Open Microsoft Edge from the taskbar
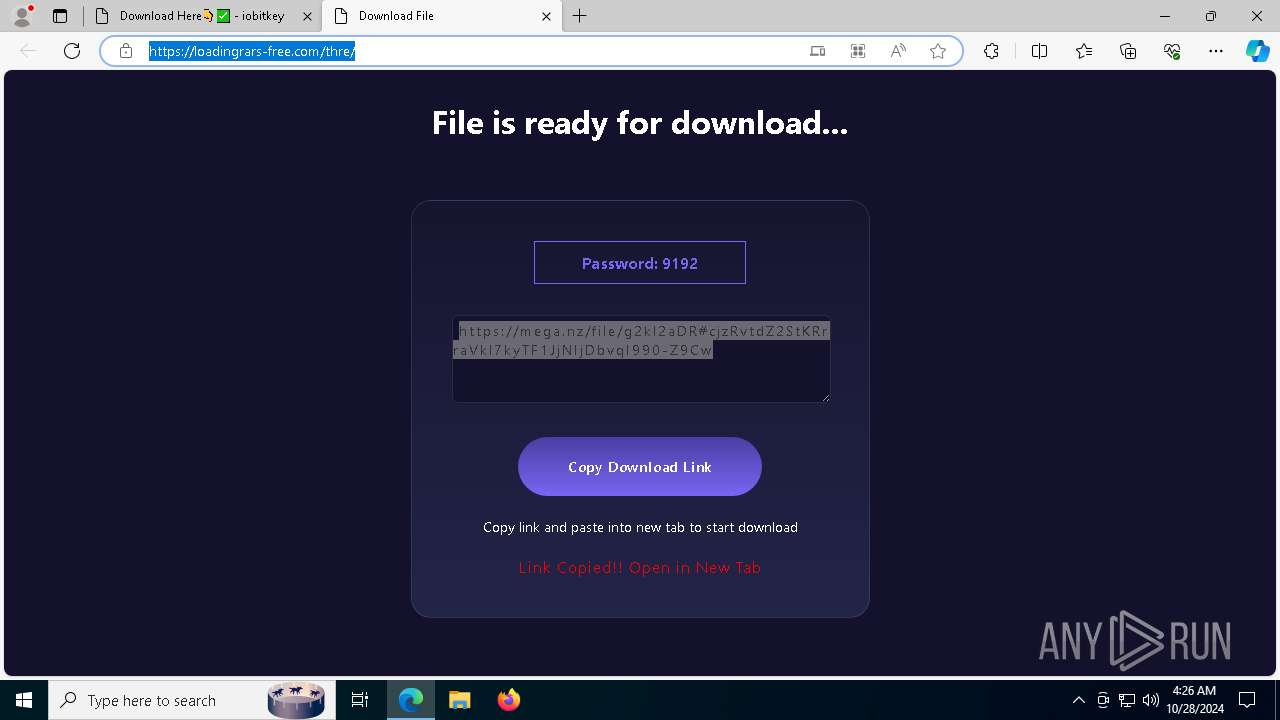 point(411,700)
